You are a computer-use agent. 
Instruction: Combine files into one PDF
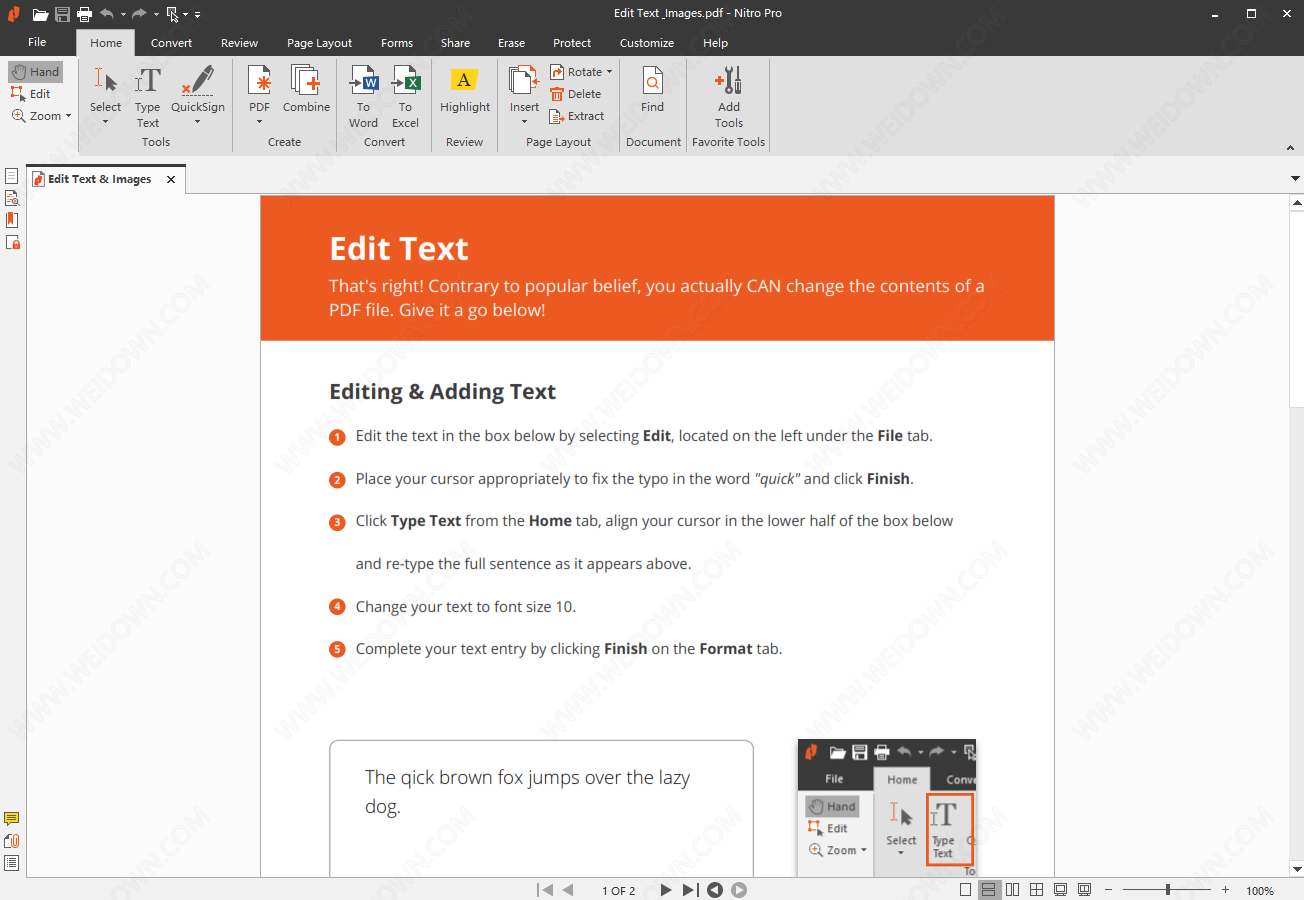tap(306, 90)
